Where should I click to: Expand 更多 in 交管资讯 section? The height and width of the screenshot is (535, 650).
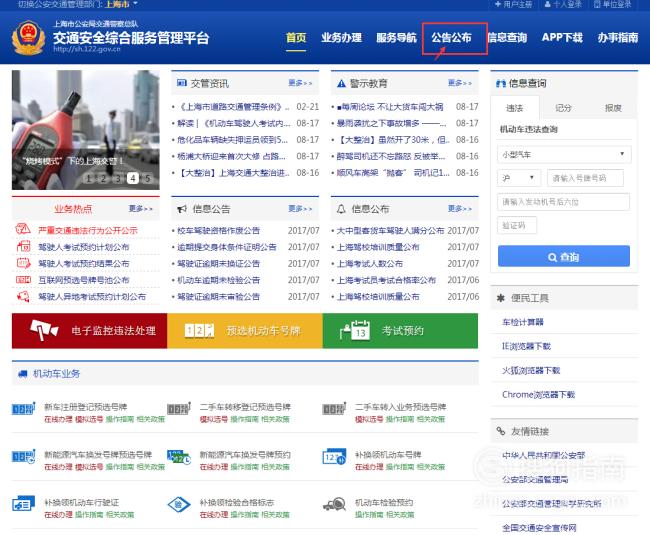coord(300,83)
